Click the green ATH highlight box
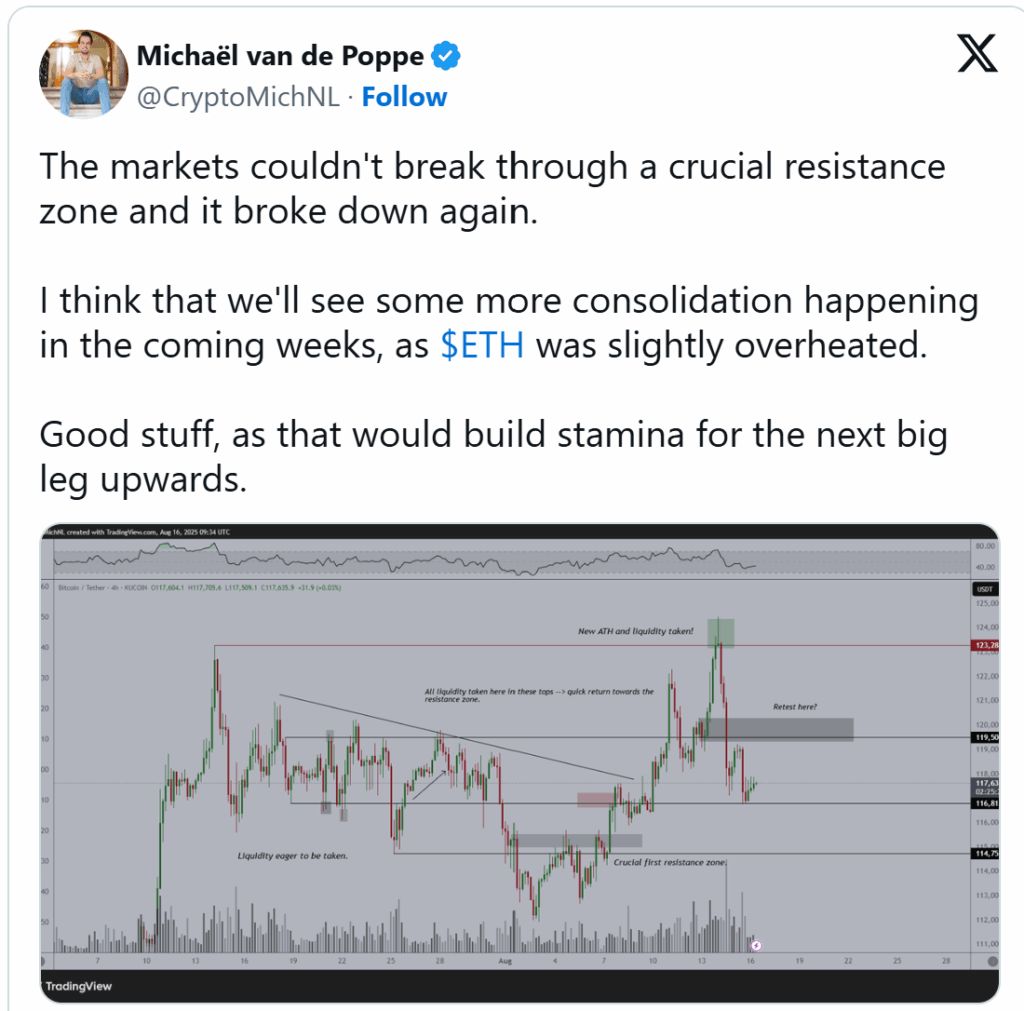Screen dimensions: 1024x1011 tap(721, 633)
